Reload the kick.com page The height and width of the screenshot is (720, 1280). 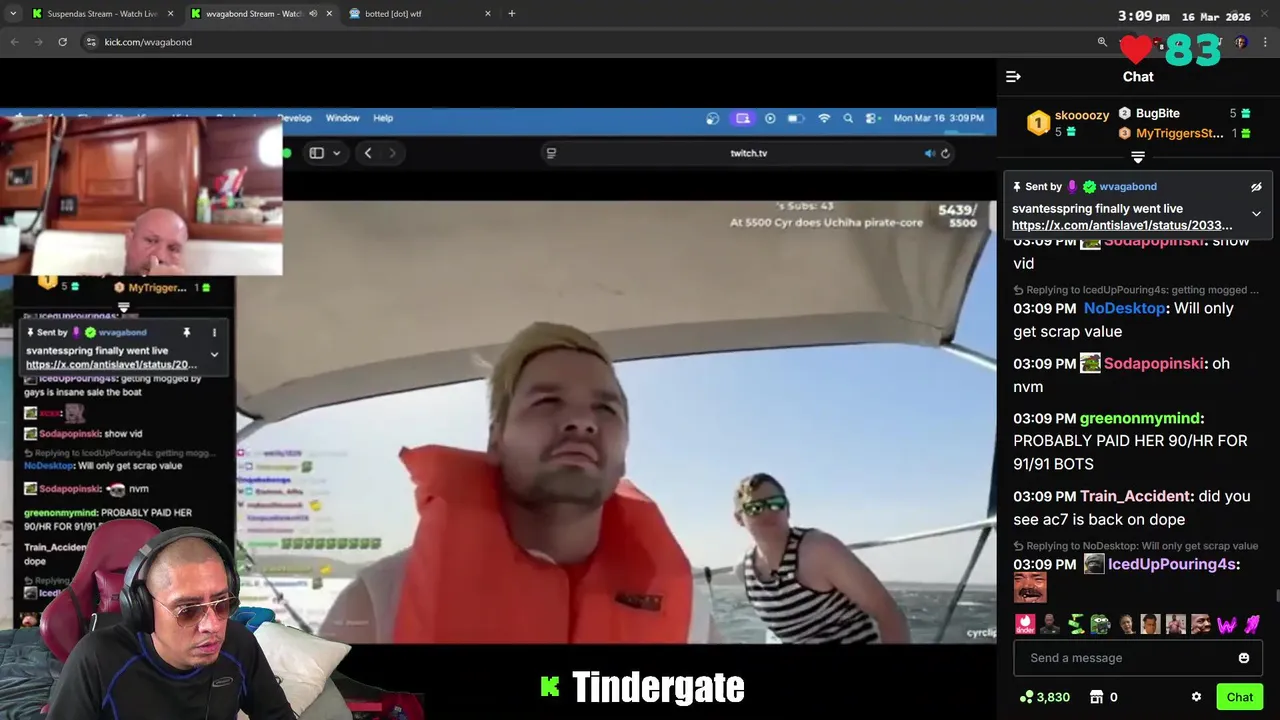(62, 42)
